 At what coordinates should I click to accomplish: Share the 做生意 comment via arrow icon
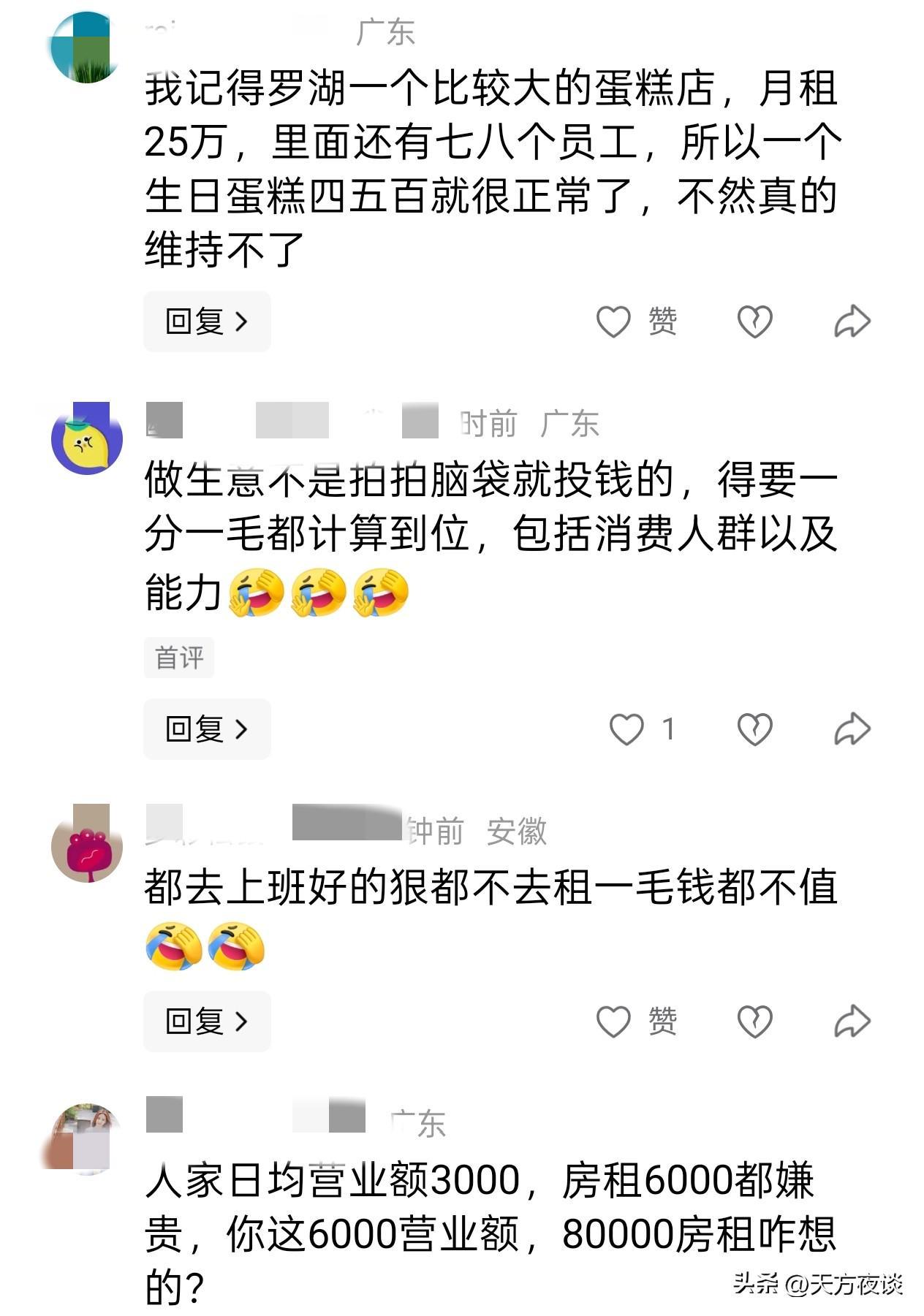coord(852,729)
